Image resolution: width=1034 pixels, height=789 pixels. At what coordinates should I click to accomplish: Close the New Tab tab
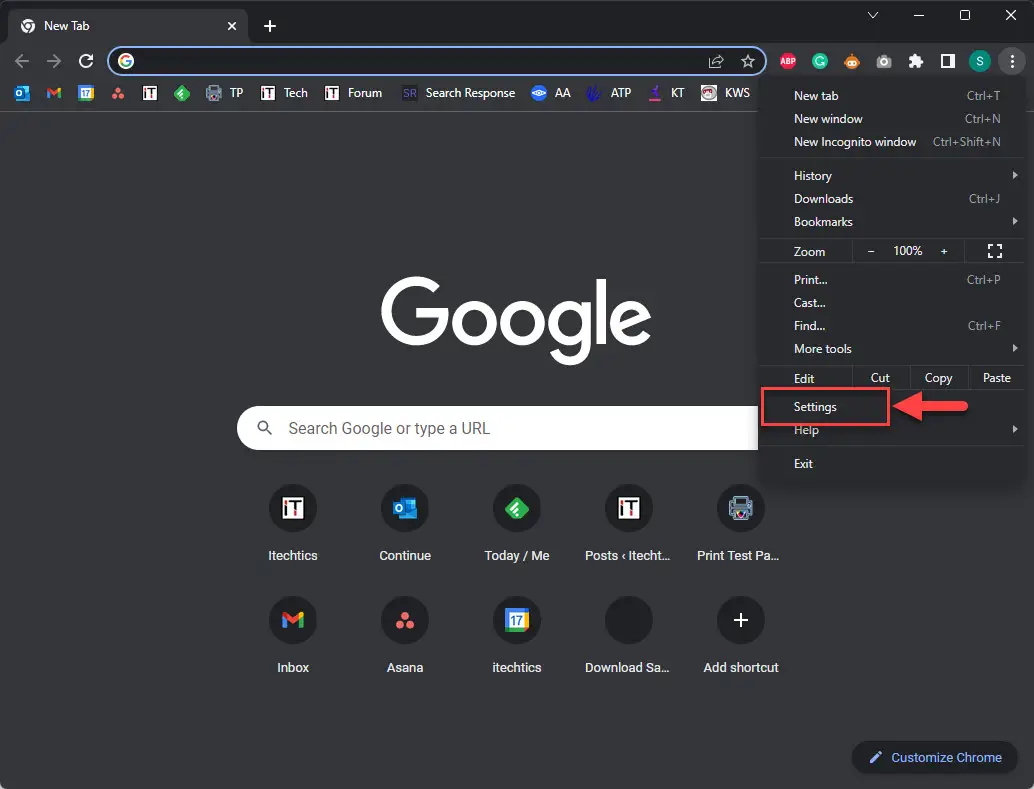232,26
